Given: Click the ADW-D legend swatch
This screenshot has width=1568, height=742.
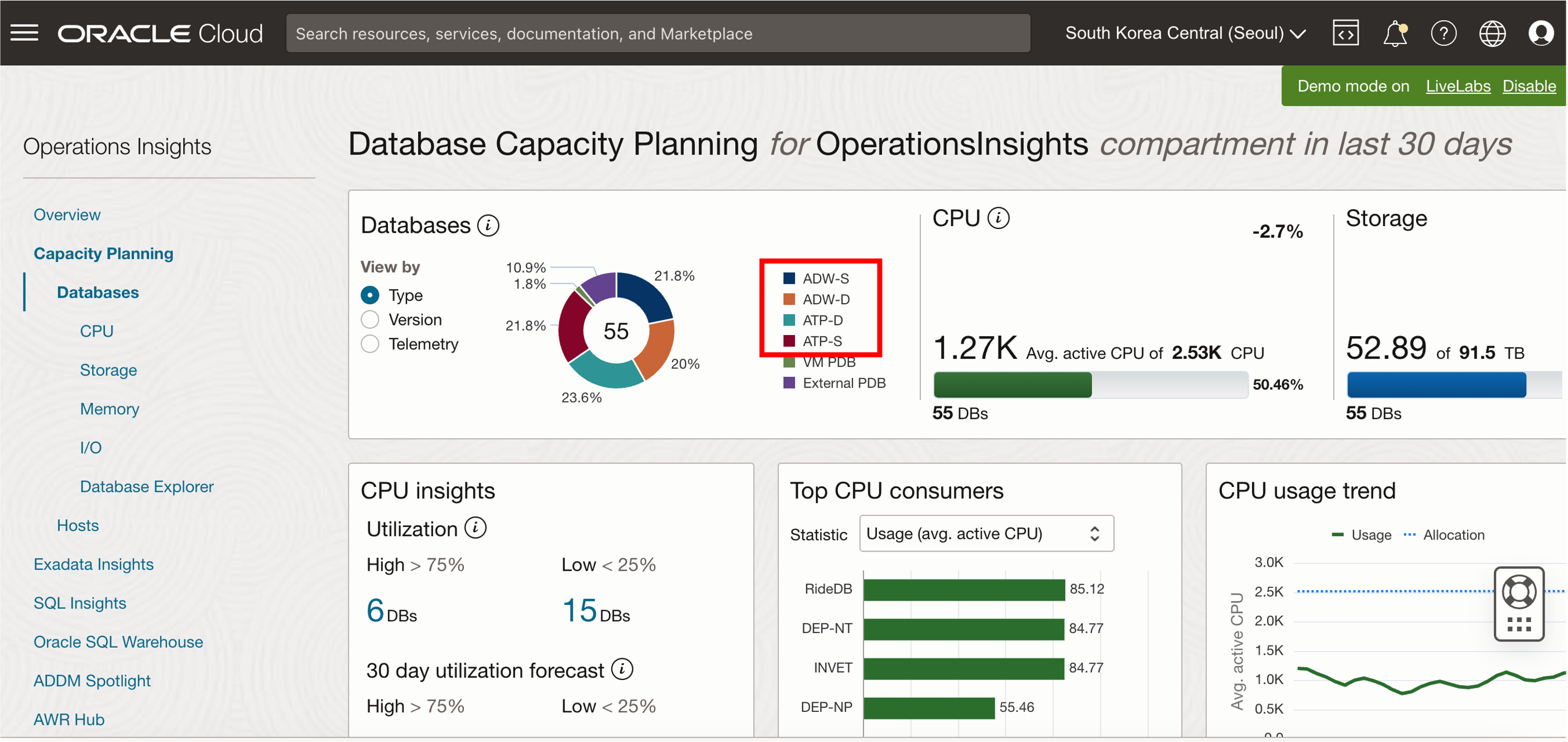Looking at the screenshot, I should (789, 299).
